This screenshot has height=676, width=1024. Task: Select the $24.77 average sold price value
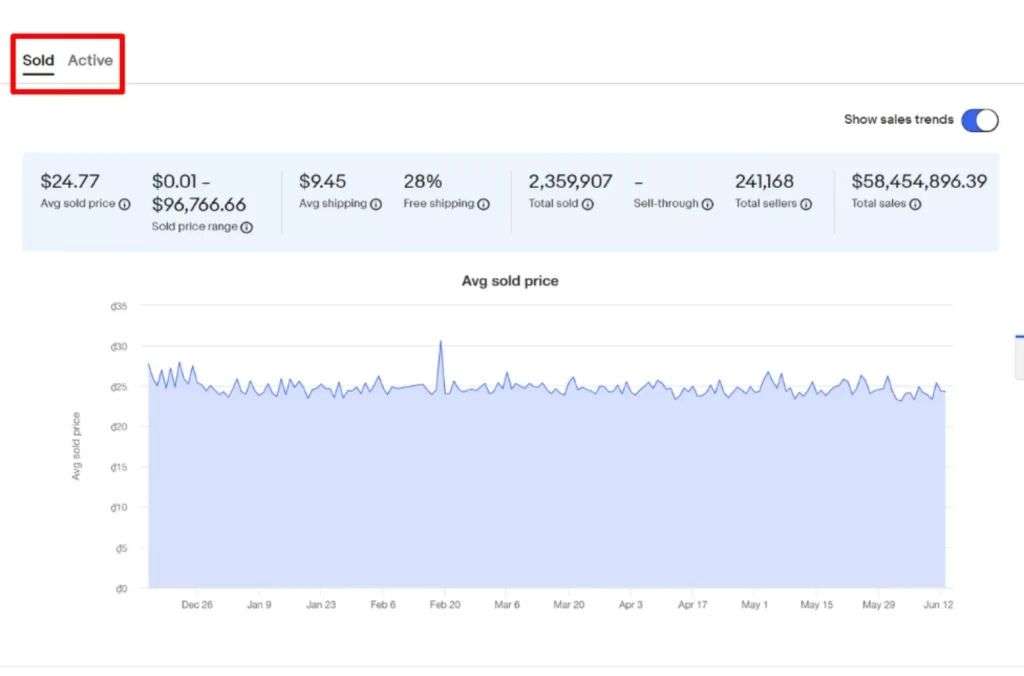(70, 181)
